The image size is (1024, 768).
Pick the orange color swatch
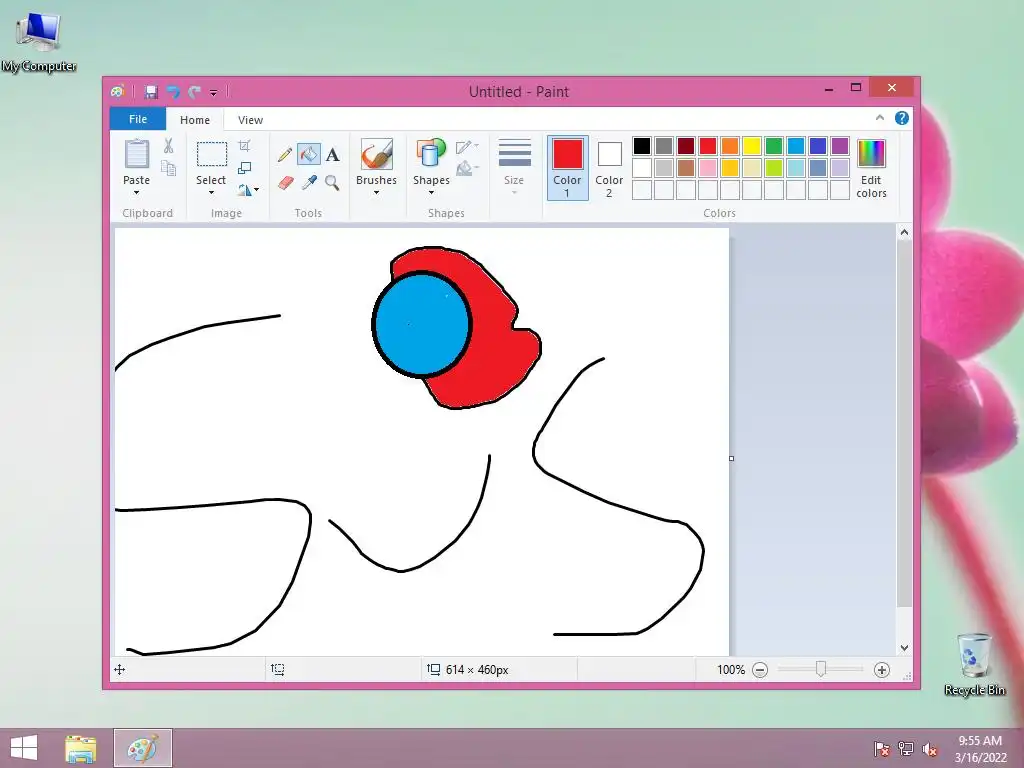point(729,146)
